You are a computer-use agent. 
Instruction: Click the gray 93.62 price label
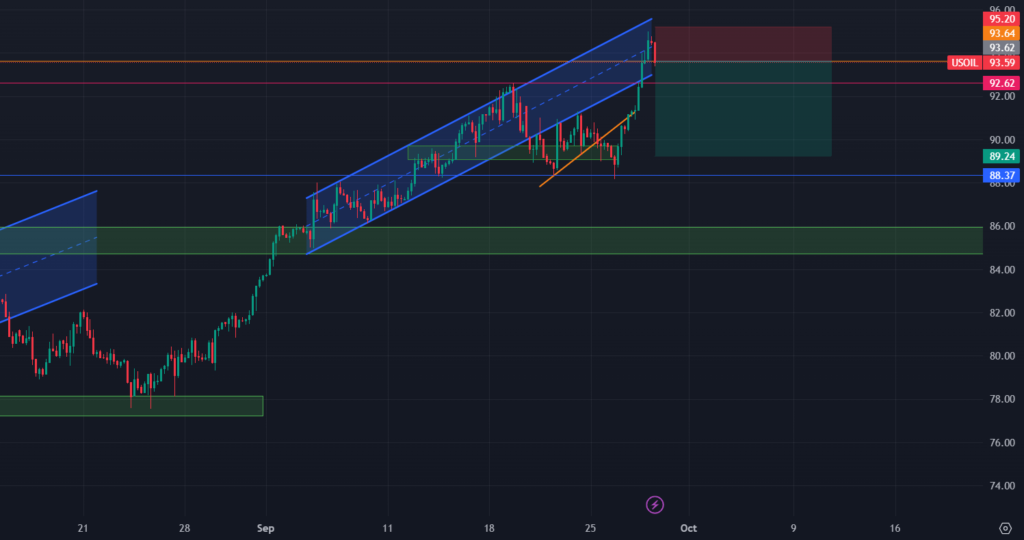point(1001,48)
